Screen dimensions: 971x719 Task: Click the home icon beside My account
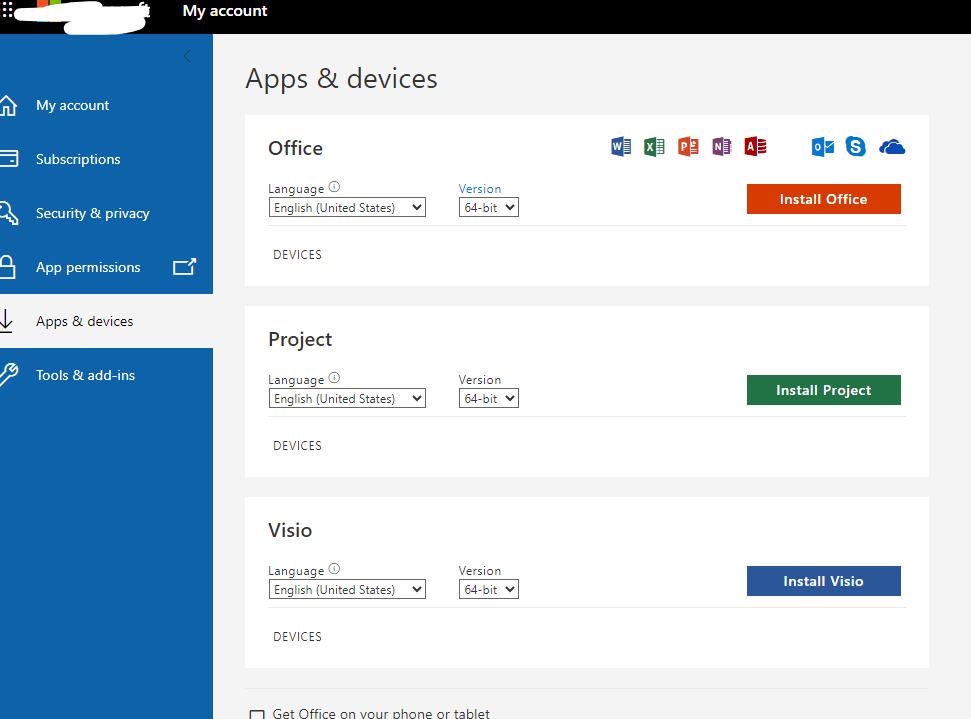(x=8, y=105)
